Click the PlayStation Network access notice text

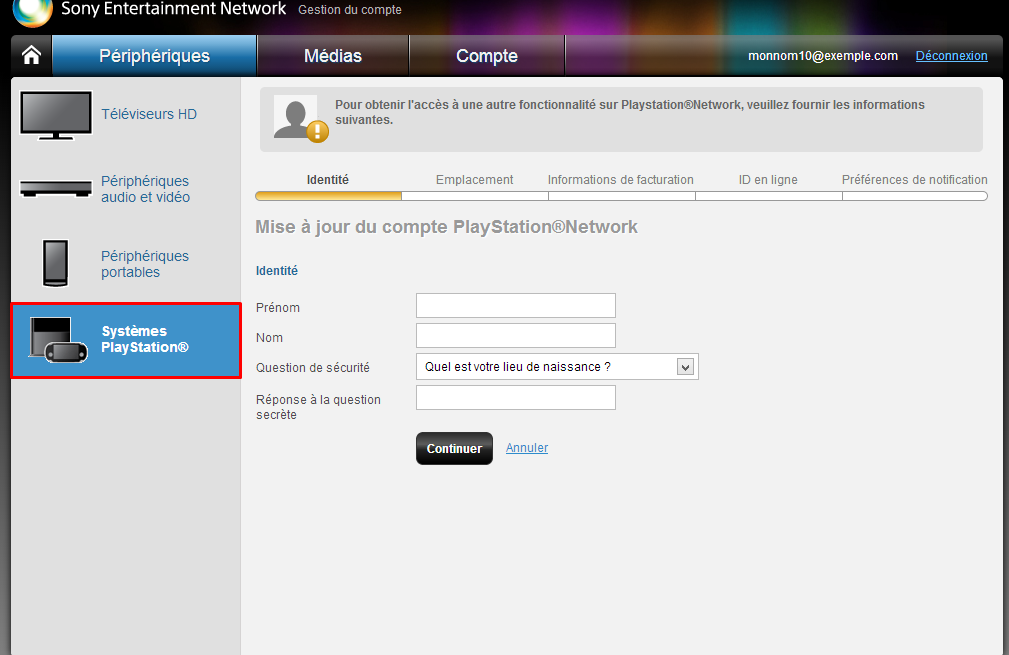point(629,112)
